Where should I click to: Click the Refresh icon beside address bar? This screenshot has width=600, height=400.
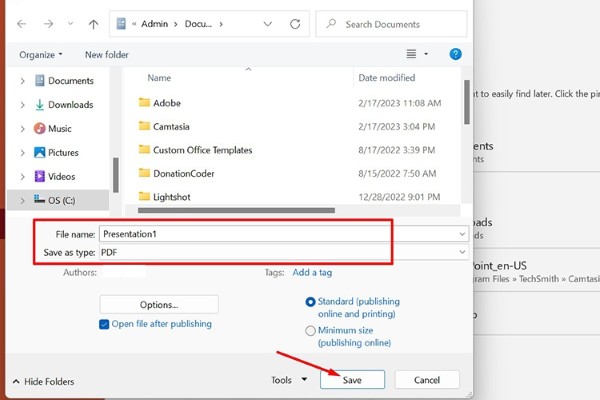296,22
